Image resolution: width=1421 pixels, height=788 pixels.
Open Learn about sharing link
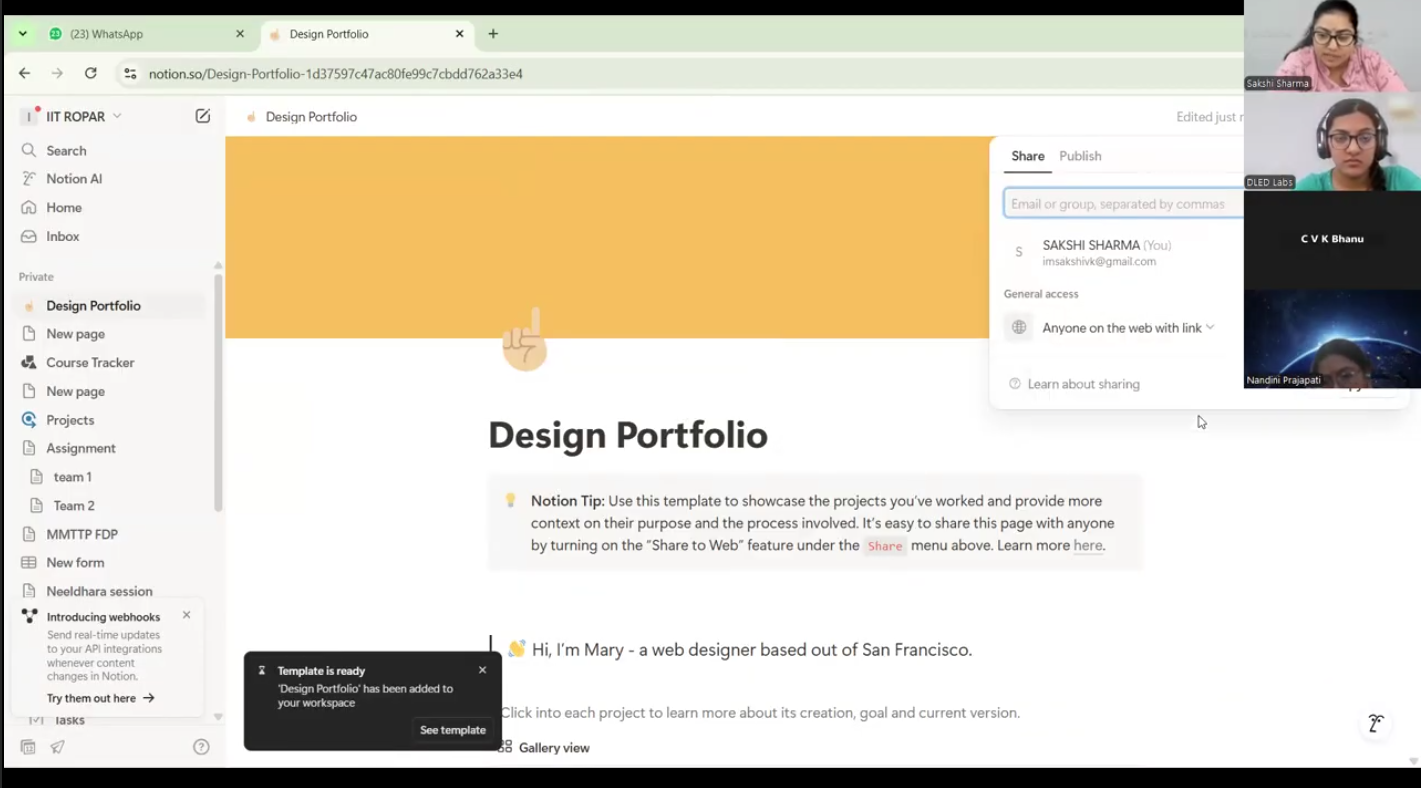(1083, 384)
